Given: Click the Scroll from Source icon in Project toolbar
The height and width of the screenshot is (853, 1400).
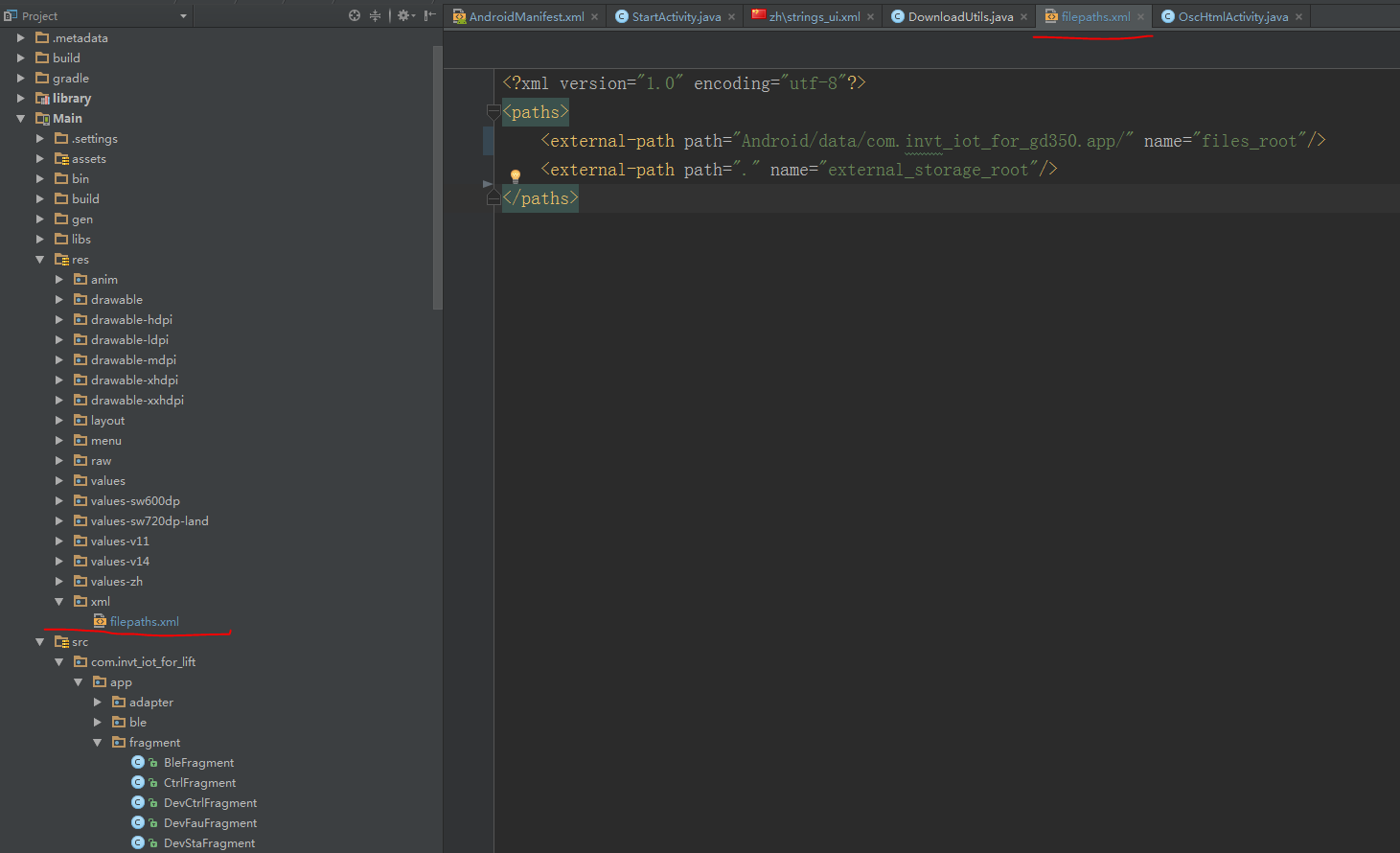Looking at the screenshot, I should click(355, 15).
